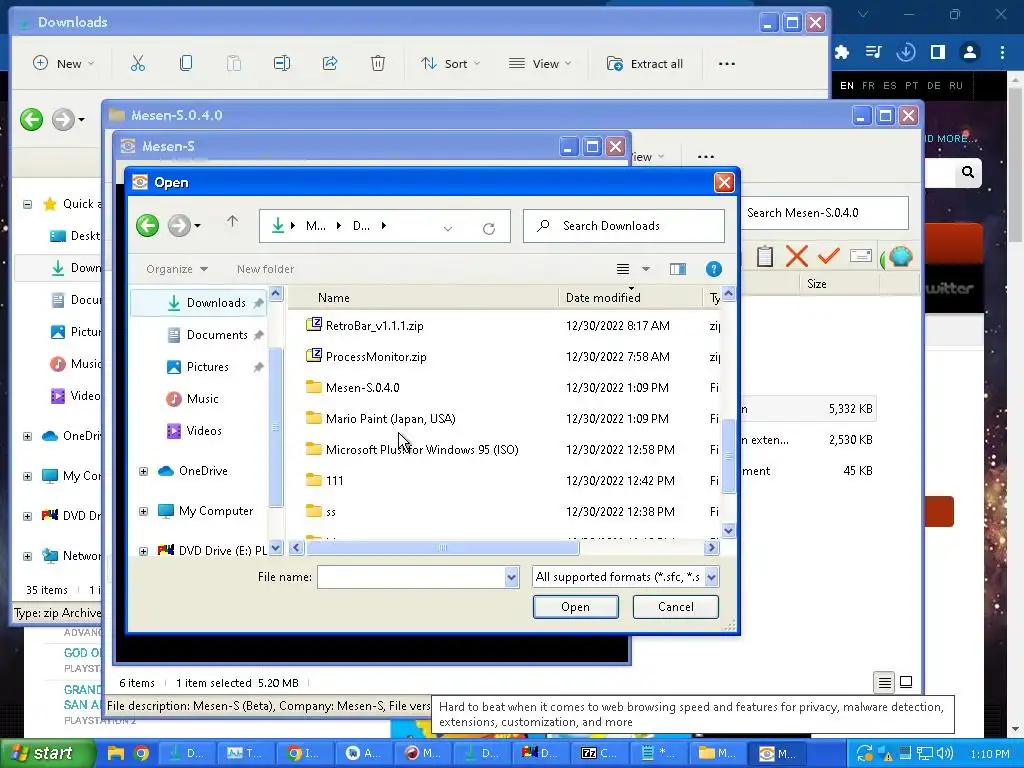Click the Search Mesen-S.0.4.0 field
The image size is (1024, 768).
click(x=824, y=213)
